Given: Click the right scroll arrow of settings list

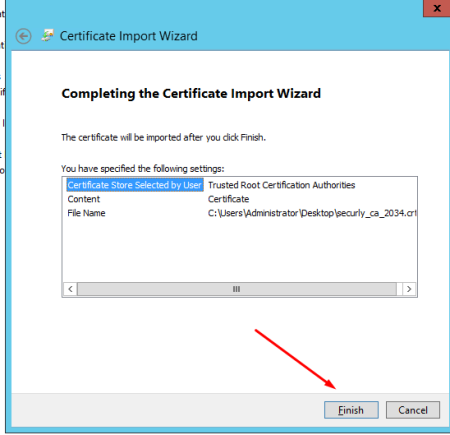Looking at the screenshot, I should pyautogui.click(x=409, y=289).
